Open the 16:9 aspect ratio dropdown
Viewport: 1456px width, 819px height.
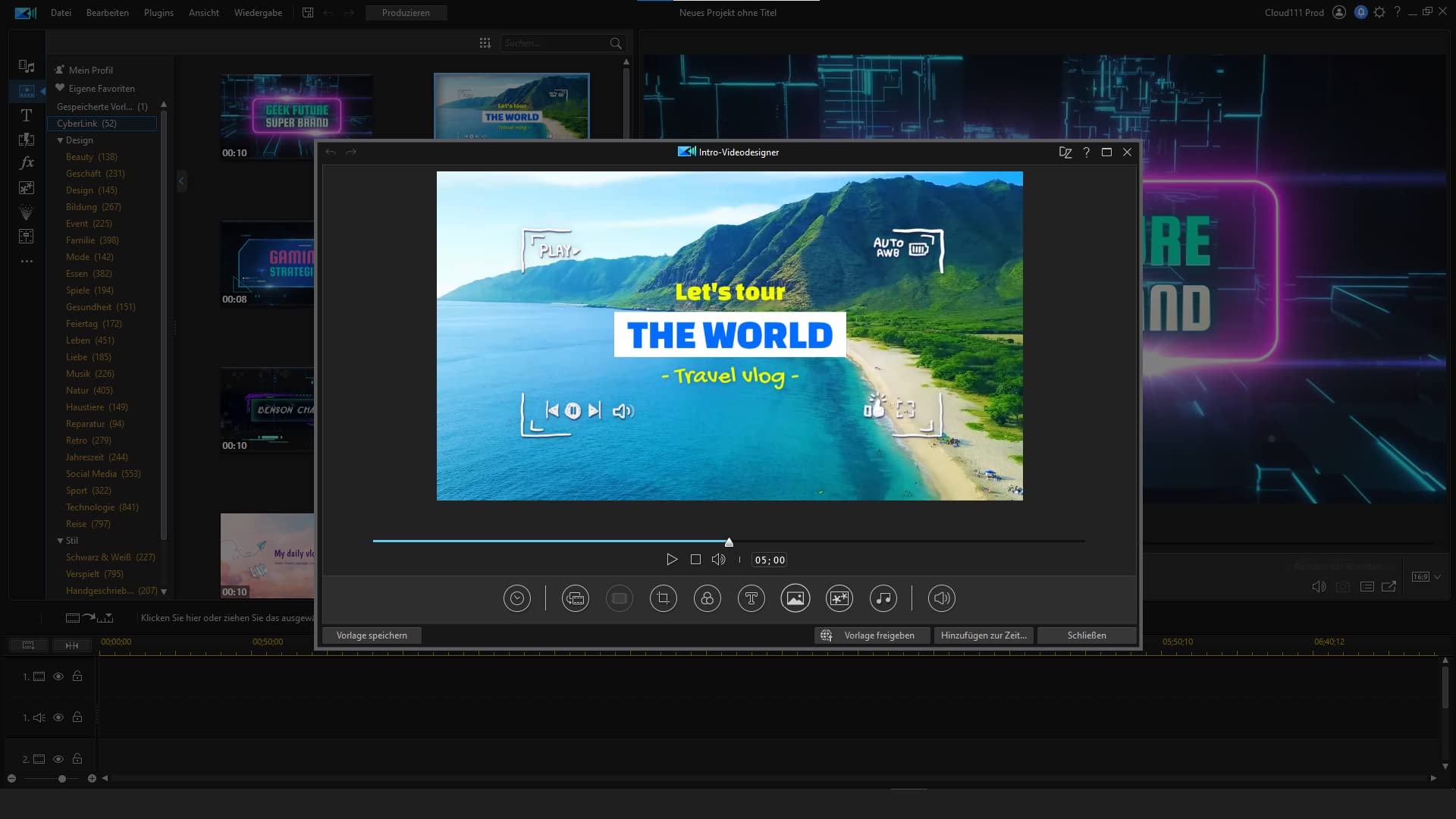[1426, 577]
